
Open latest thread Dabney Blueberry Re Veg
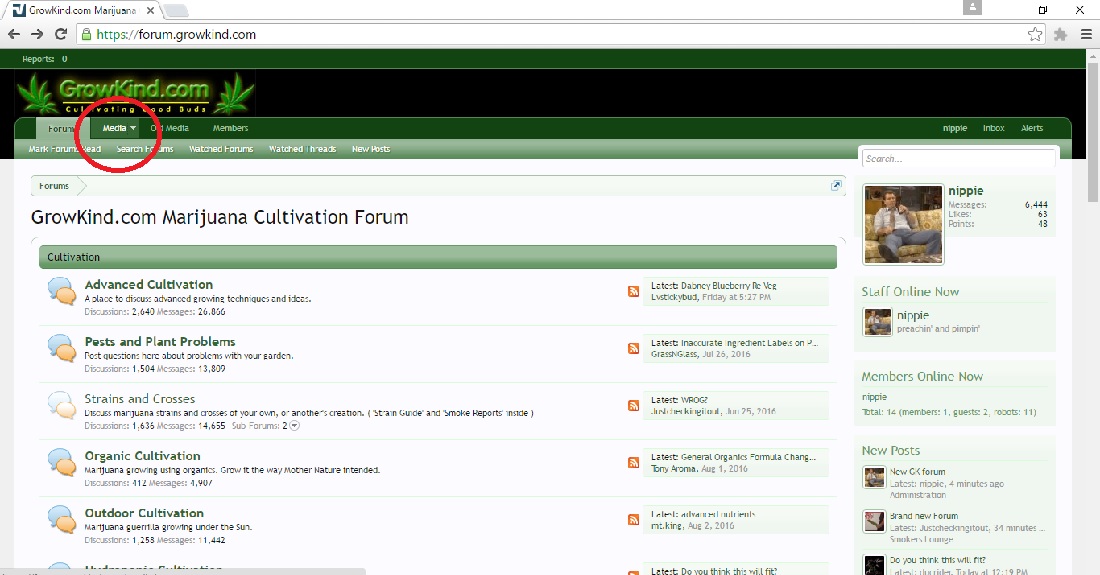[729, 285]
